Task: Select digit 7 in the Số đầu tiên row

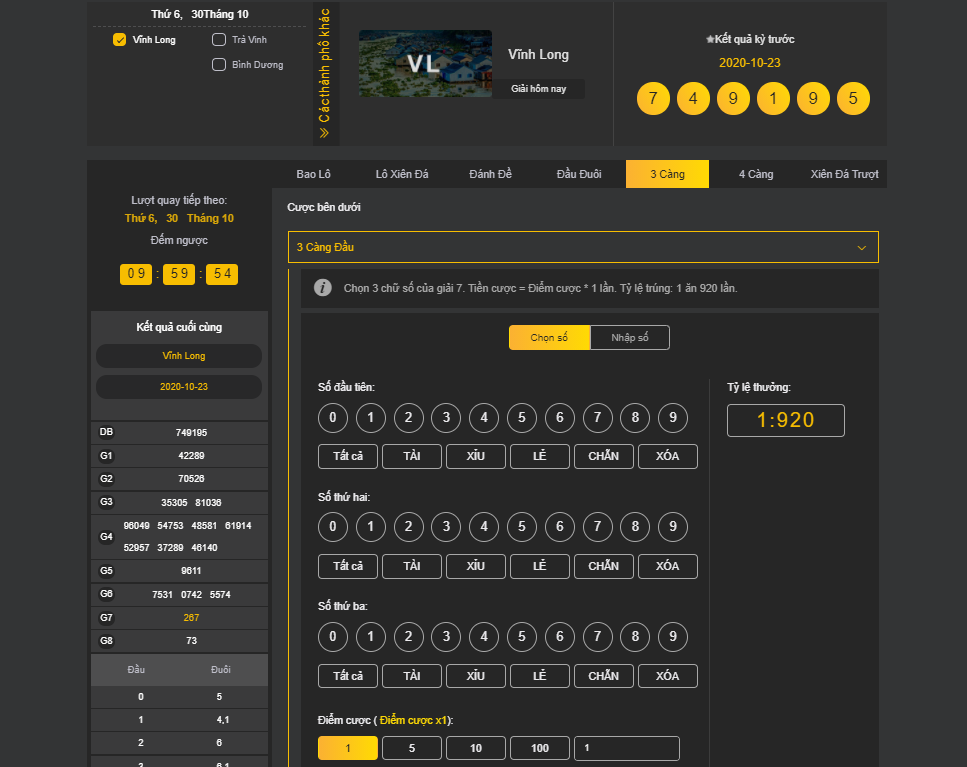Action: click(597, 417)
